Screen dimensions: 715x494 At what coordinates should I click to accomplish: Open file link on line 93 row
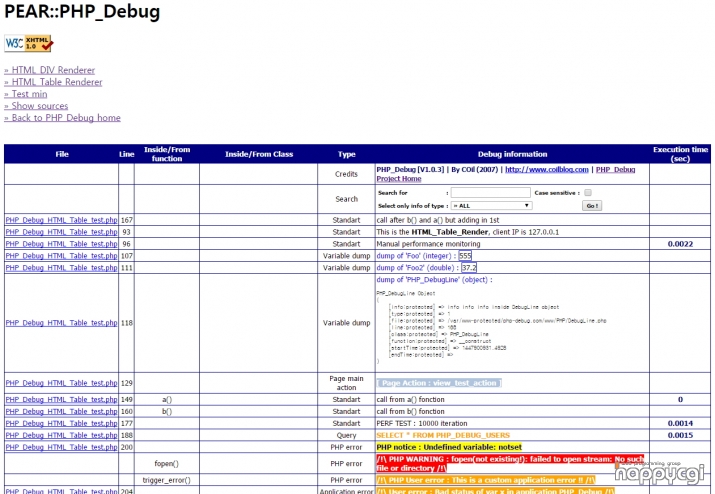tap(62, 232)
